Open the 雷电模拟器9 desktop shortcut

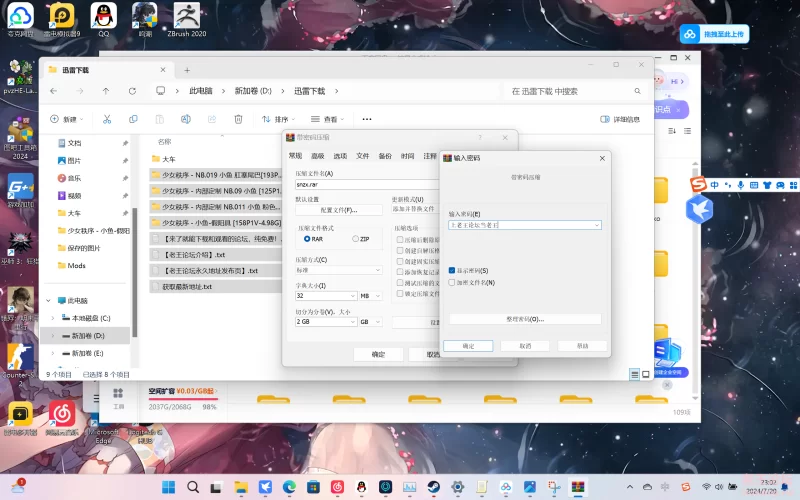[x=62, y=19]
